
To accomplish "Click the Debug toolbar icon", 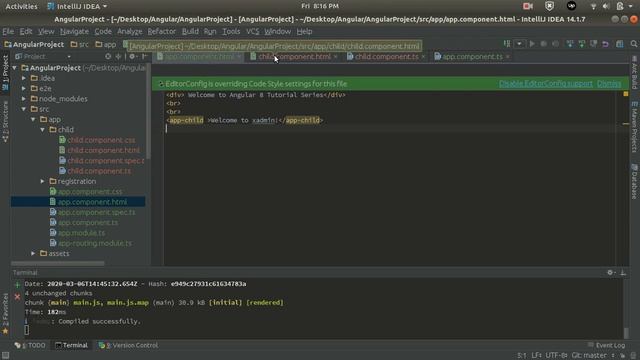I will (x=544, y=44).
